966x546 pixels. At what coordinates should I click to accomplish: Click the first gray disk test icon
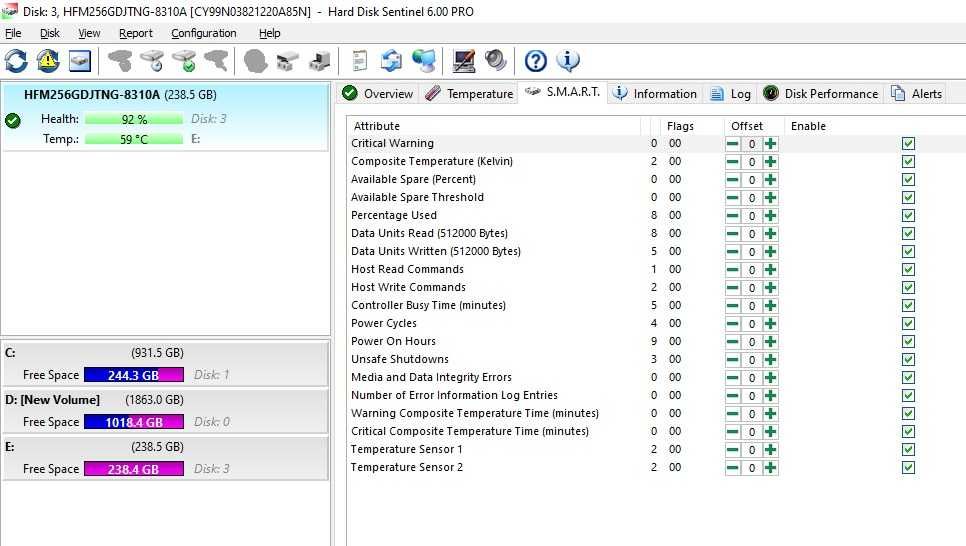coord(120,61)
